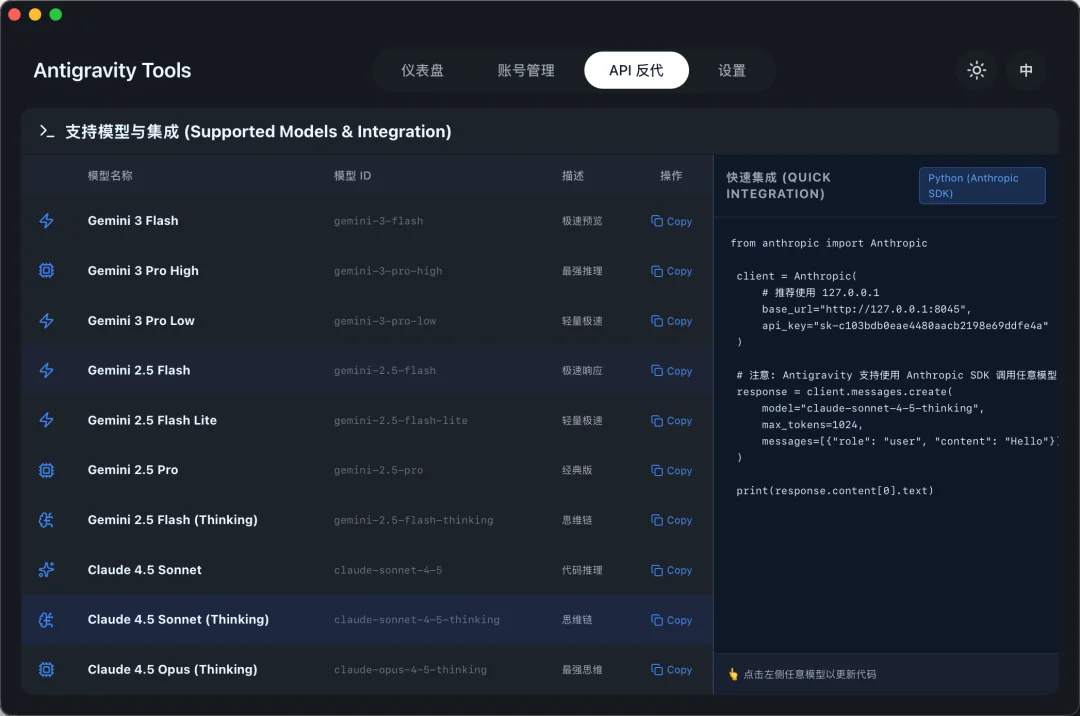Open the Python (Anthropic SDK) selector

tap(981, 185)
